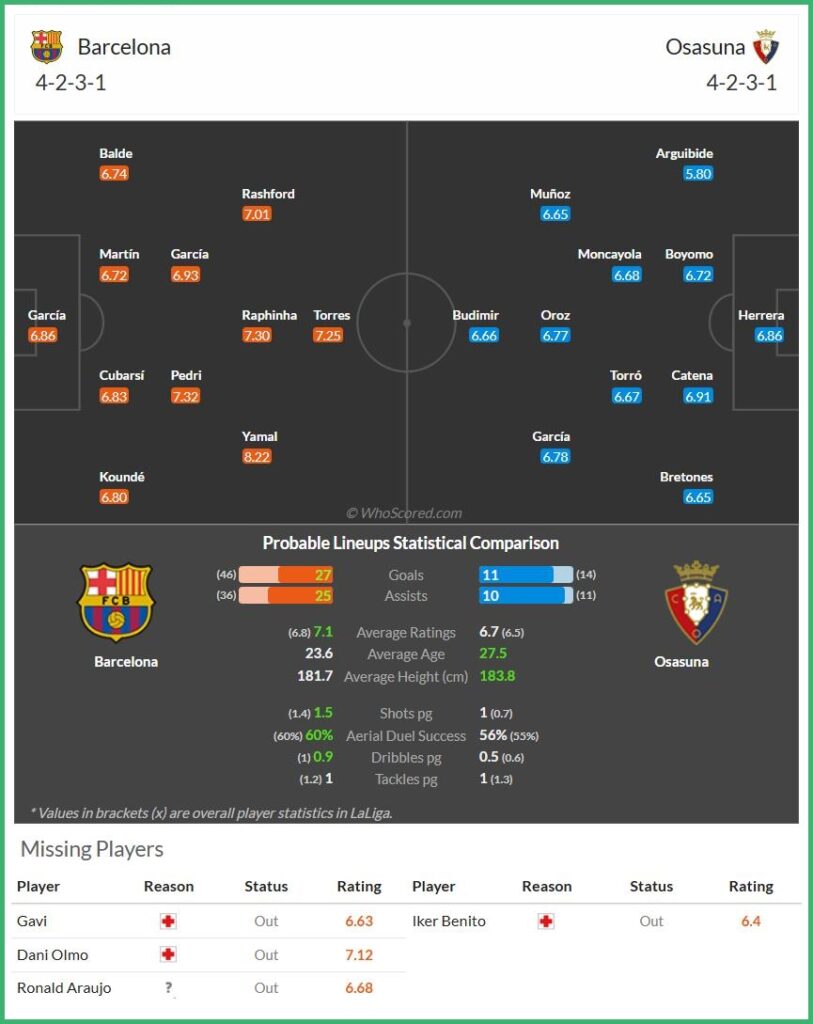
Task: Open Rashford's player link on the pitch
Action: (x=268, y=194)
